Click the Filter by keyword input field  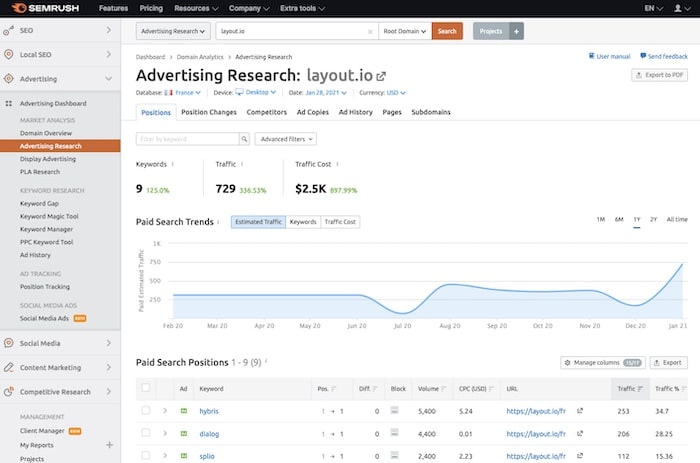pyautogui.click(x=188, y=139)
